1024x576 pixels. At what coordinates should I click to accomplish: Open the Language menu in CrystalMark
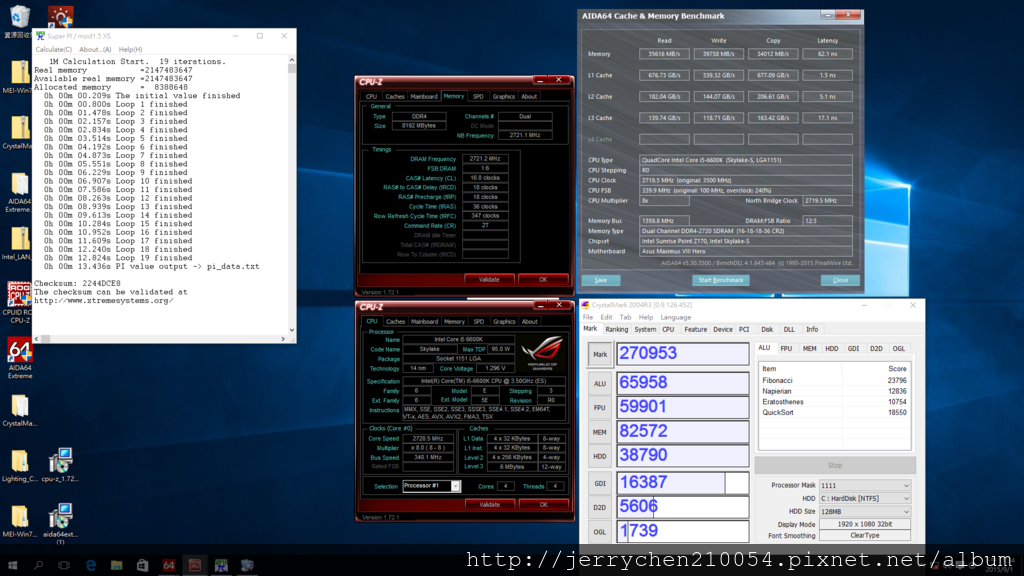point(675,317)
